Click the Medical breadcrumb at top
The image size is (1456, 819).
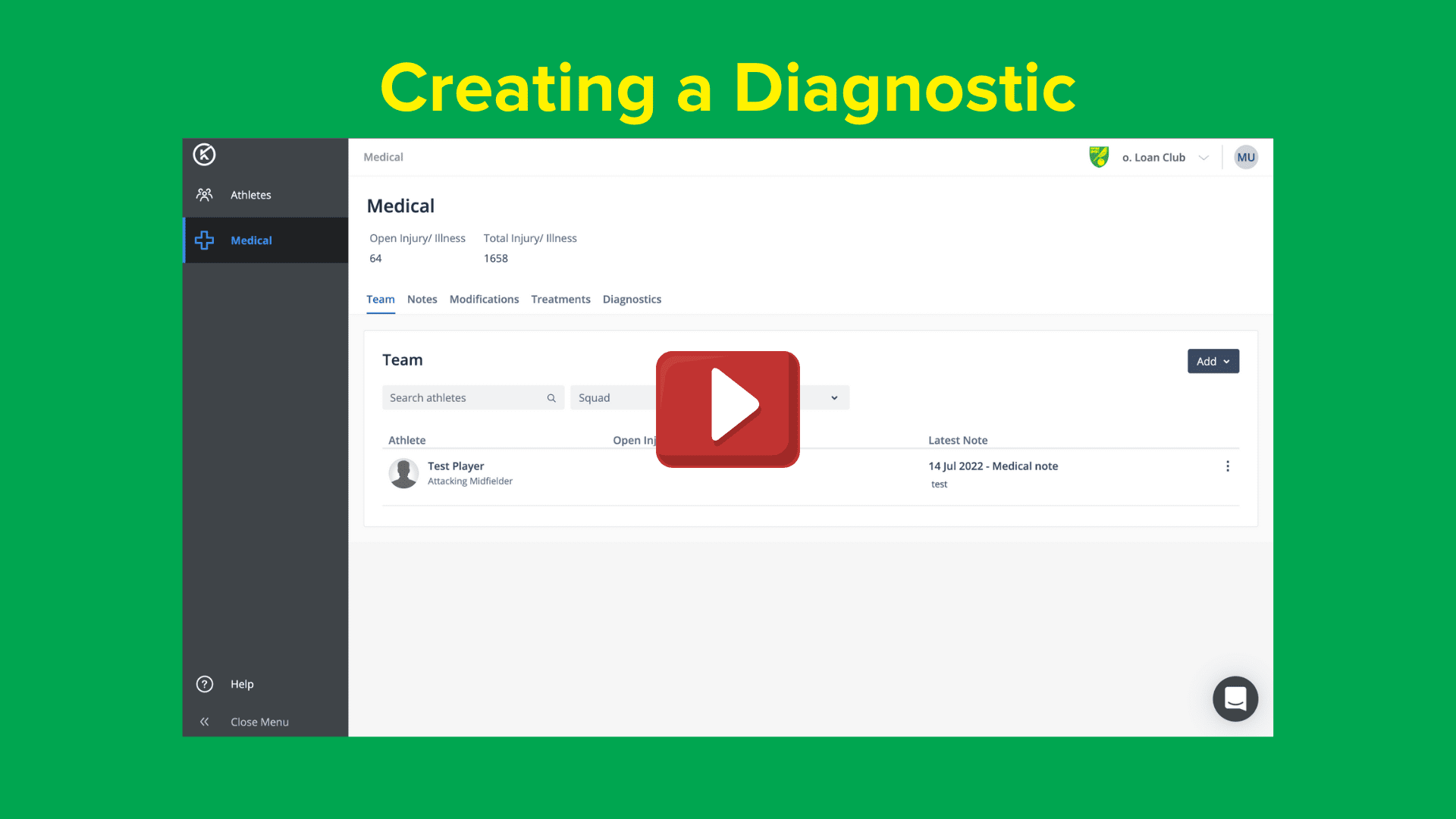click(x=383, y=157)
